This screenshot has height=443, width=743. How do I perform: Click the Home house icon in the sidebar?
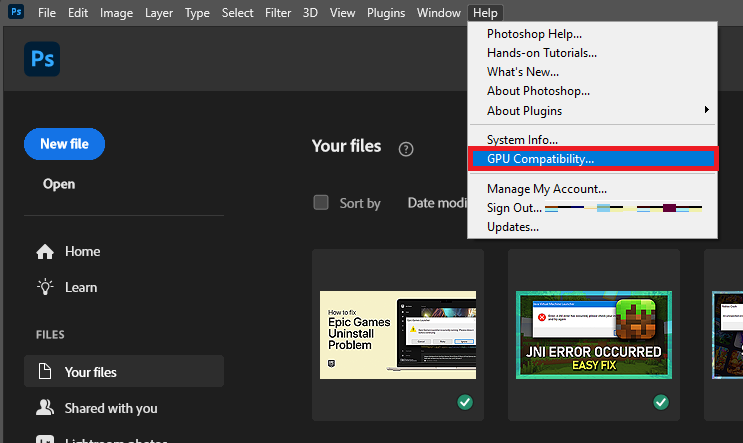tap(44, 252)
